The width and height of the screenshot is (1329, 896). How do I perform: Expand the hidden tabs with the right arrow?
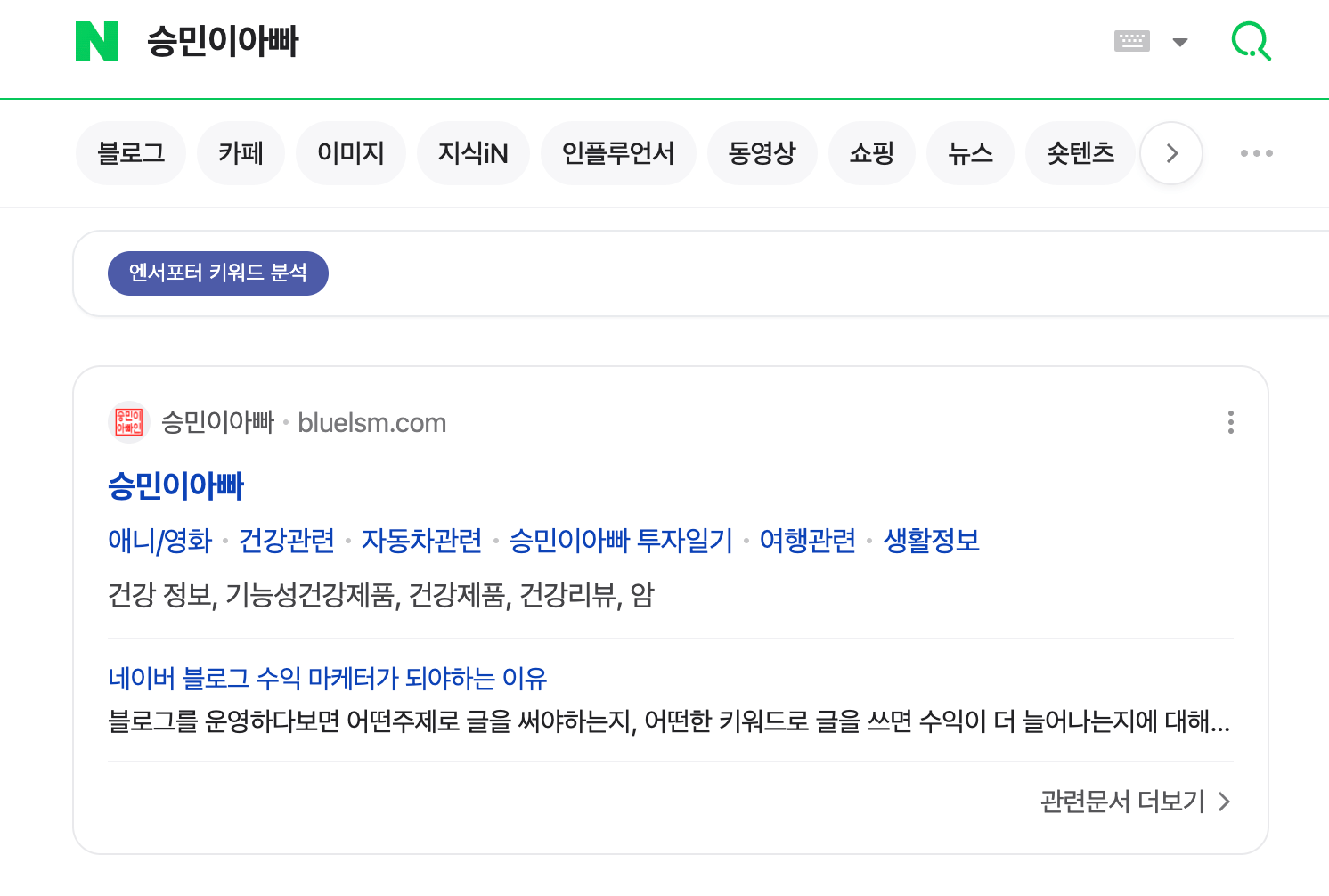coord(1170,152)
